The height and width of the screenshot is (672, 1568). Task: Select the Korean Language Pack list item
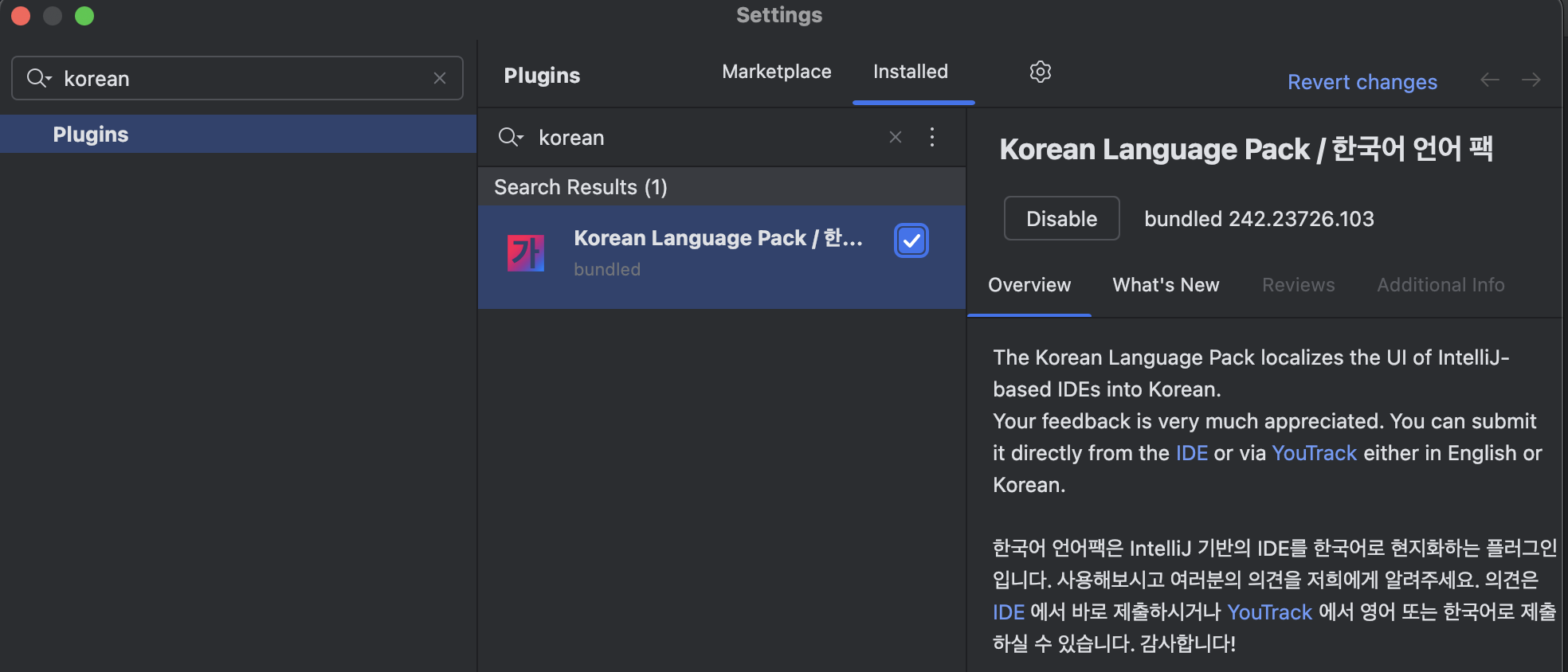tap(722, 256)
